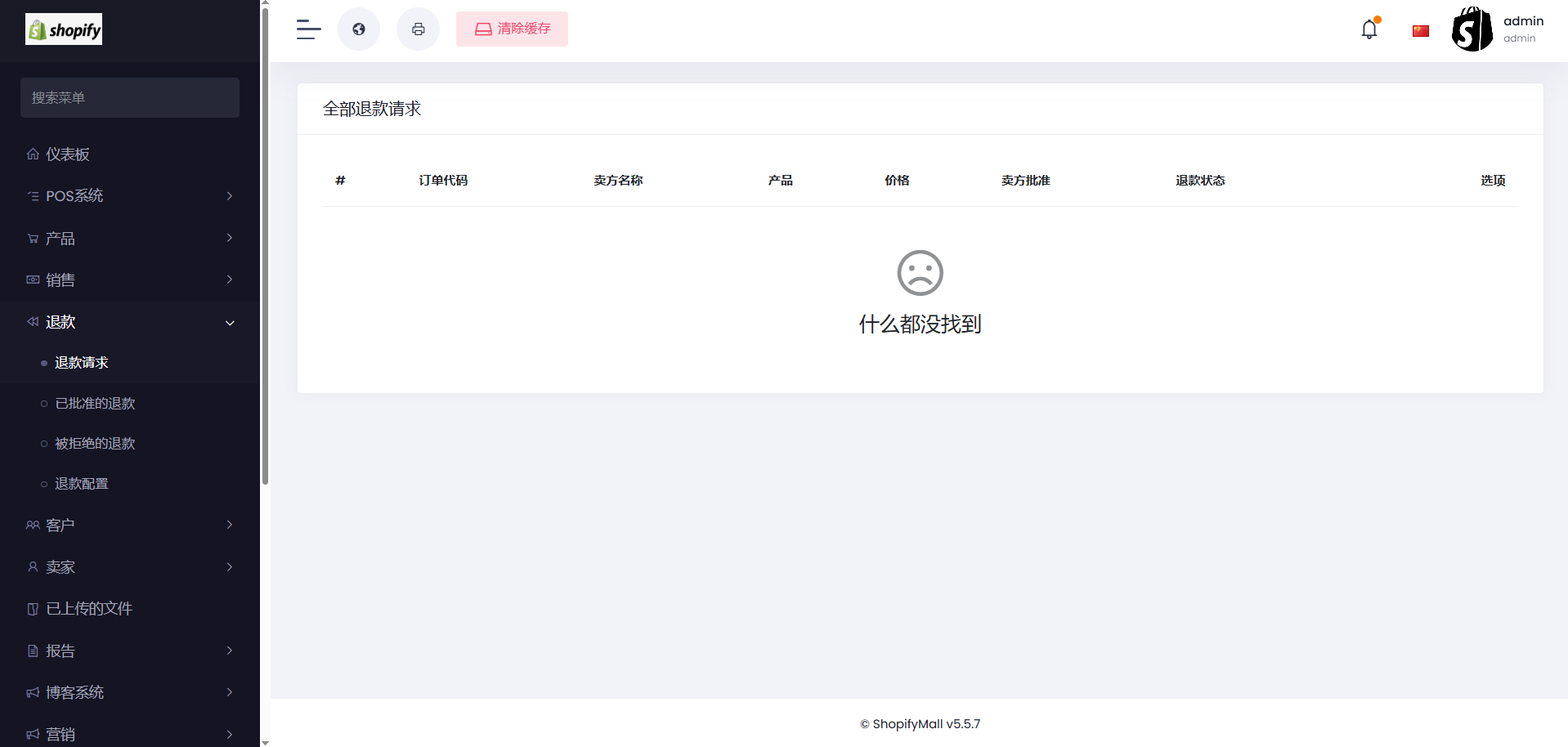This screenshot has width=1568, height=747.
Task: Focus the 搜索菜单 search field
Action: 130,98
